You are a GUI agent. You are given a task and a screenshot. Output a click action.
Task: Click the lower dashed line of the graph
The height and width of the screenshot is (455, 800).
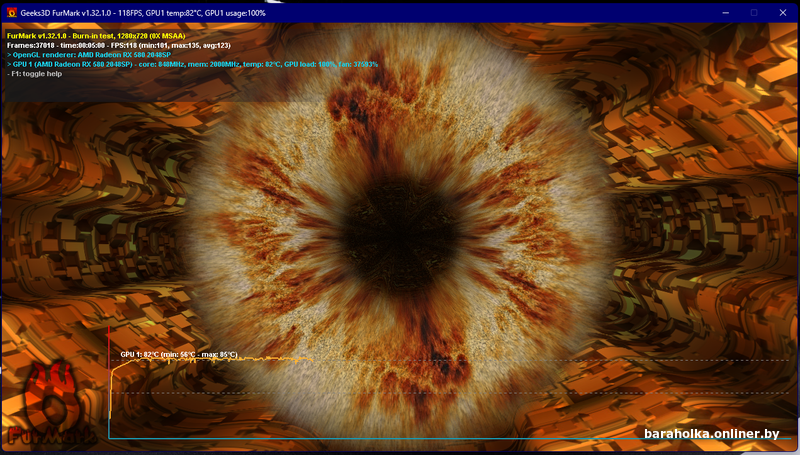(x=449, y=393)
